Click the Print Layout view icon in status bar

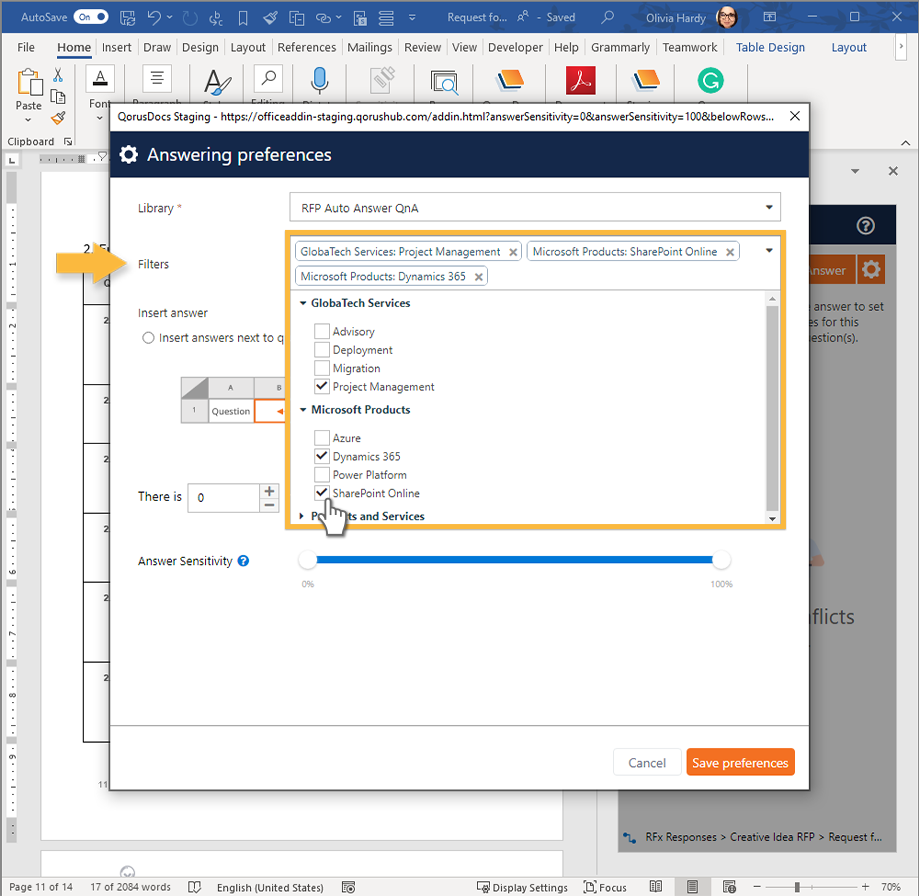tap(692, 887)
